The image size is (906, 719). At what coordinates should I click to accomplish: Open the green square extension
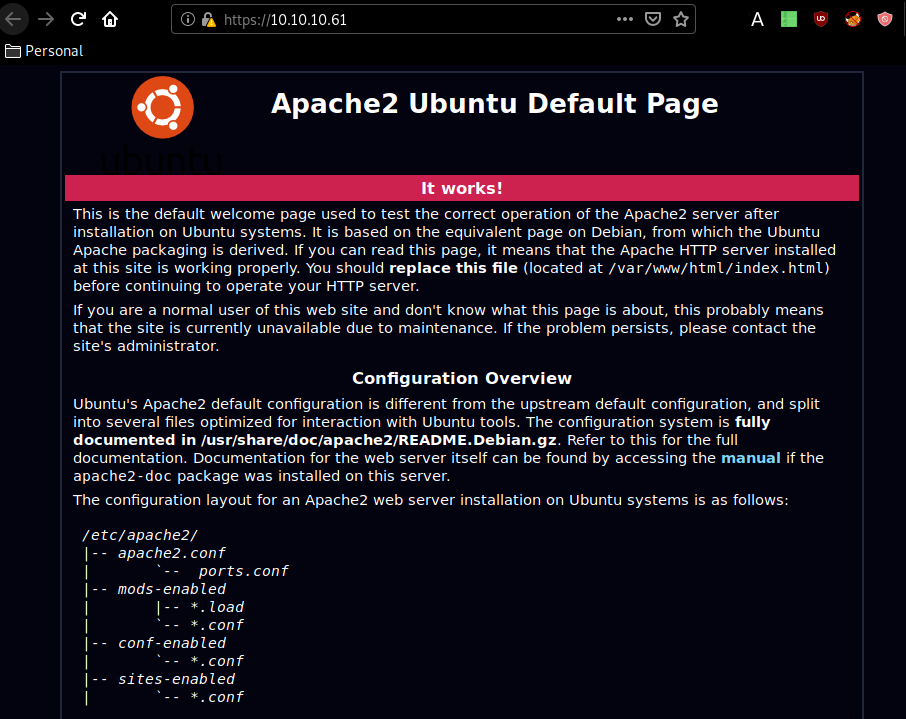789,19
